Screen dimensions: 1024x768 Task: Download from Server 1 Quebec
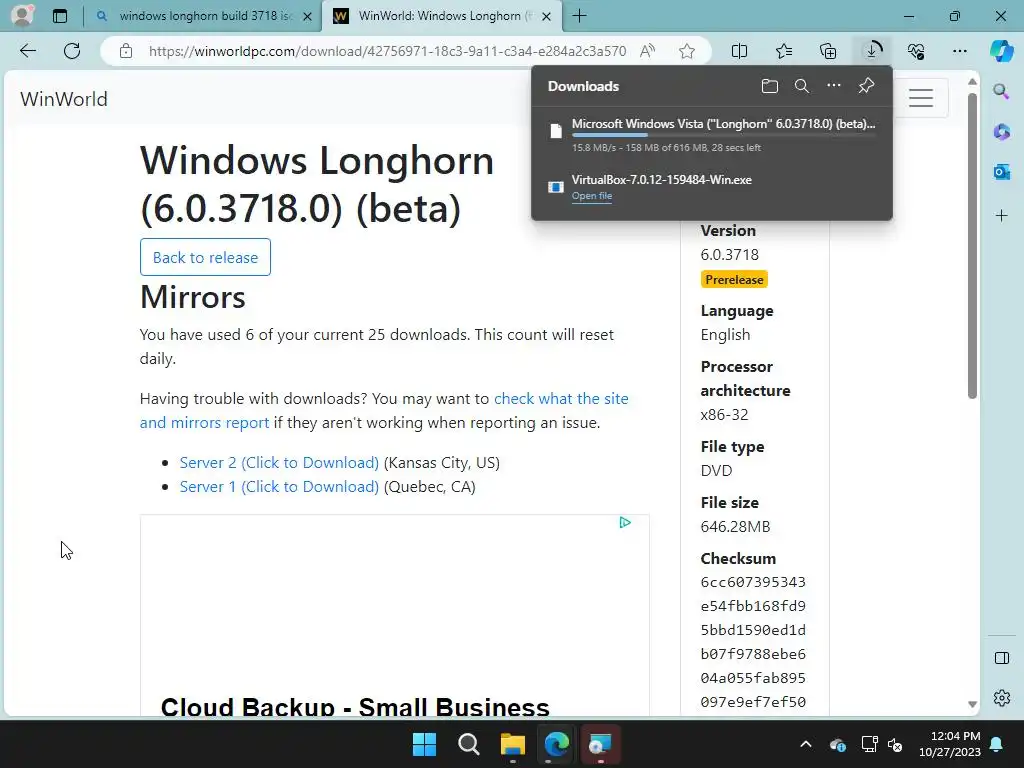click(x=279, y=487)
